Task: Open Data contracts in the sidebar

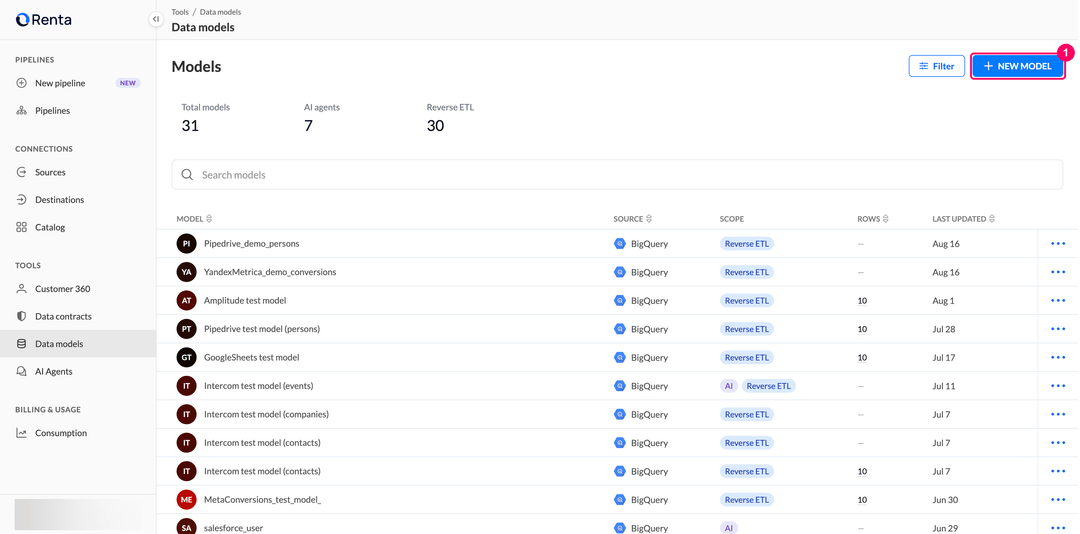Action: point(78,316)
